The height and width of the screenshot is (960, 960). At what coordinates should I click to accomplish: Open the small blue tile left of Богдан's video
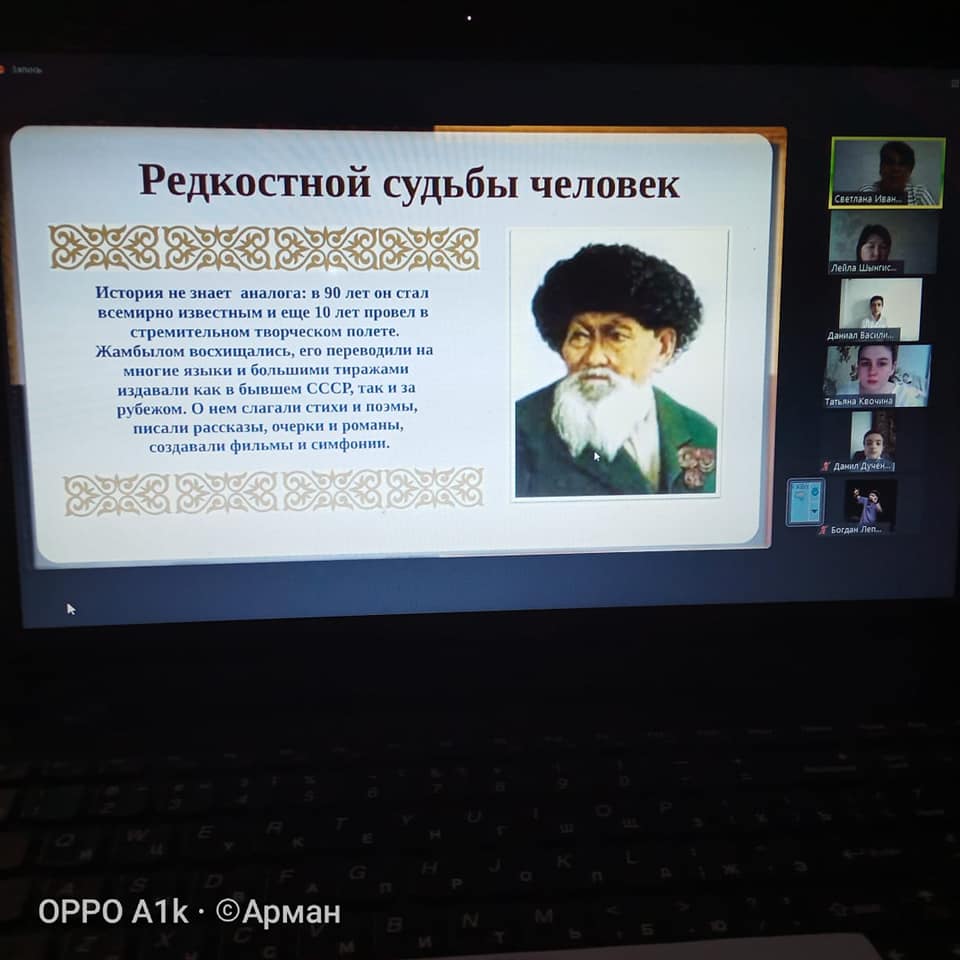[x=805, y=501]
